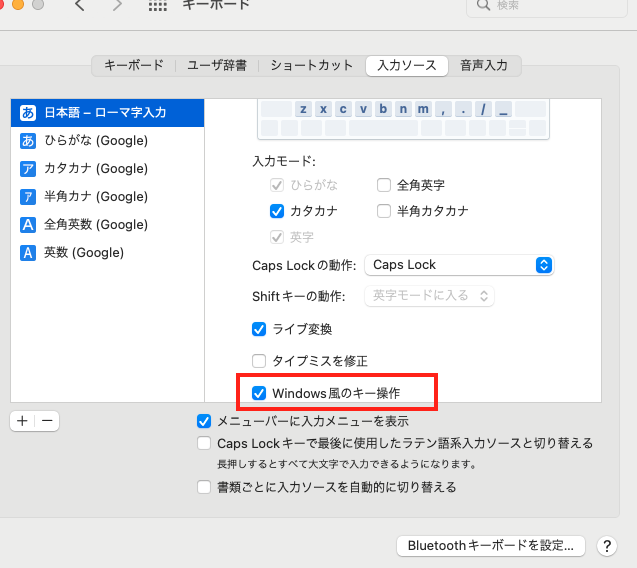Focus the 検索 search field

click(547, 6)
